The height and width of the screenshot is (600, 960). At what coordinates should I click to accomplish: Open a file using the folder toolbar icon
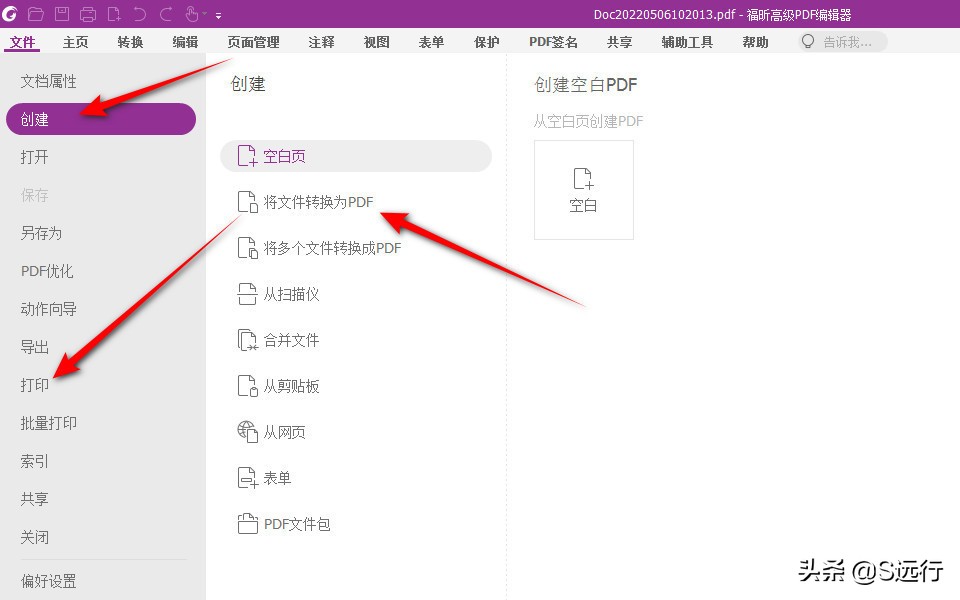pos(36,13)
